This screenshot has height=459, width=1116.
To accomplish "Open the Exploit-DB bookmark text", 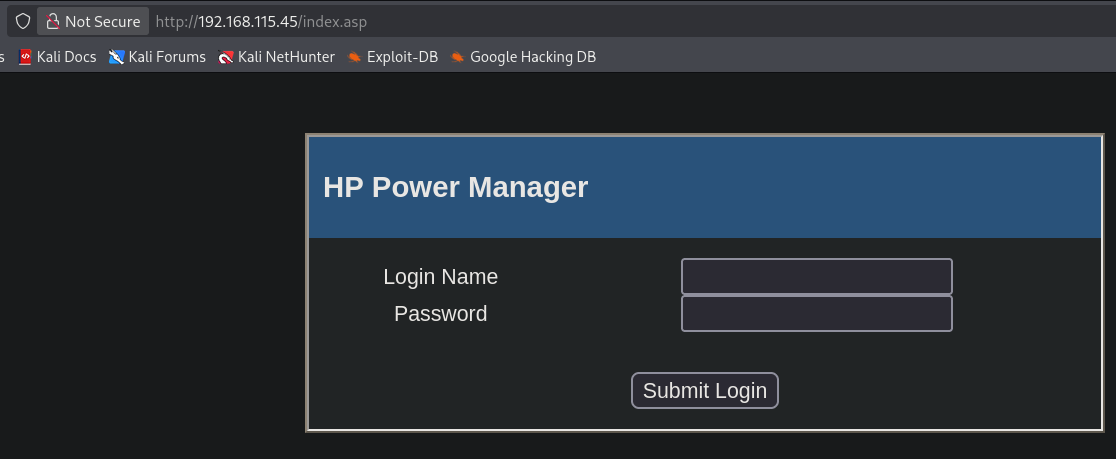I will [x=402, y=57].
